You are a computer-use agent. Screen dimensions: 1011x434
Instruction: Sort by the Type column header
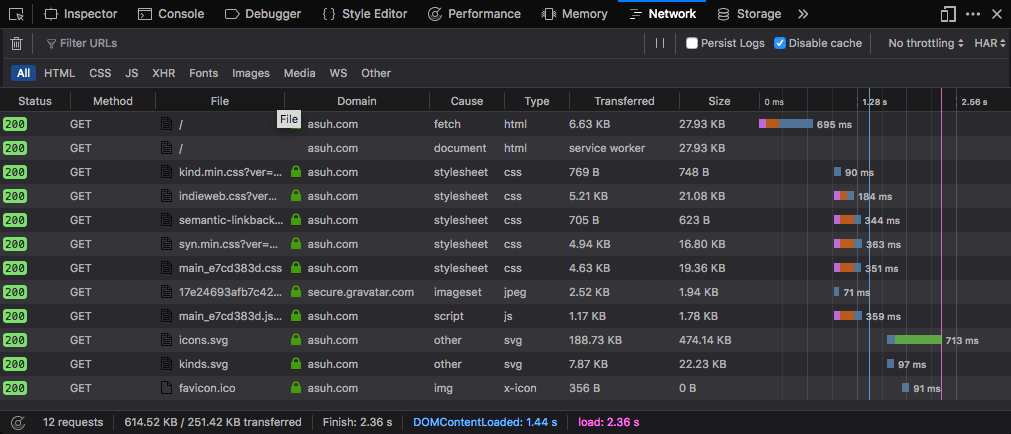[536, 101]
